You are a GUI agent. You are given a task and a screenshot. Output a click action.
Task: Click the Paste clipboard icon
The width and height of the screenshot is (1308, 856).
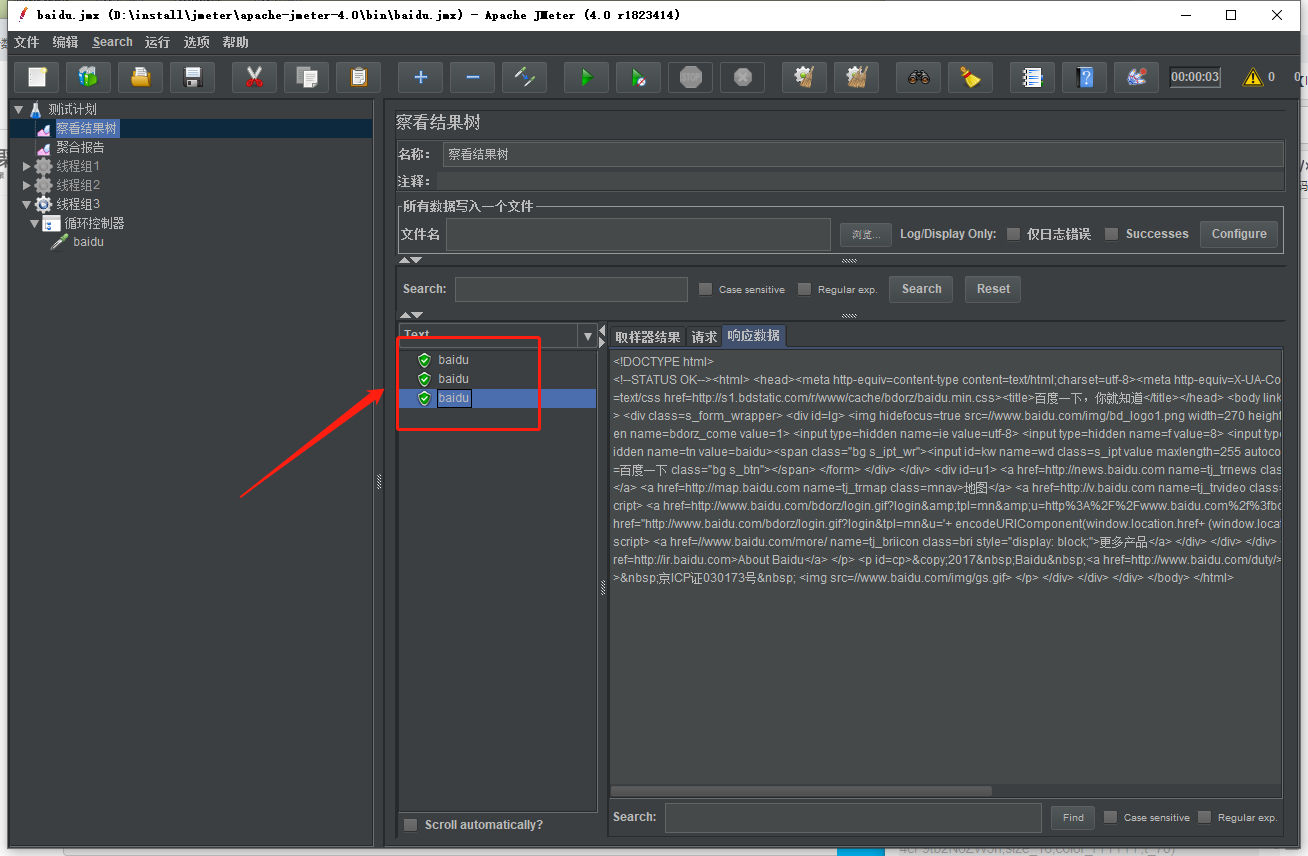click(x=359, y=77)
